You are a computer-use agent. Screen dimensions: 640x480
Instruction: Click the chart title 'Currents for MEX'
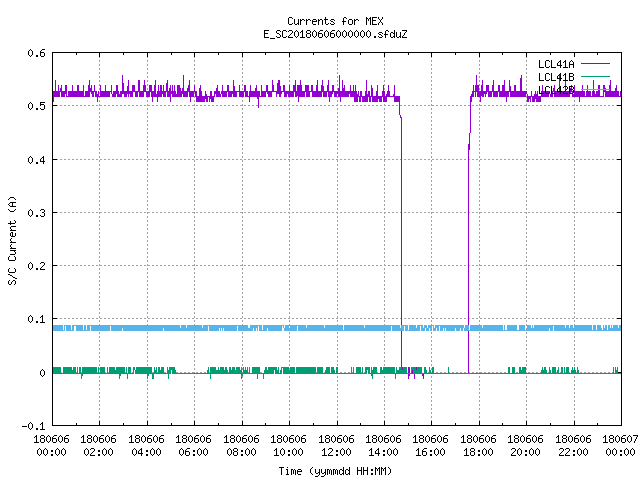(x=335, y=21)
